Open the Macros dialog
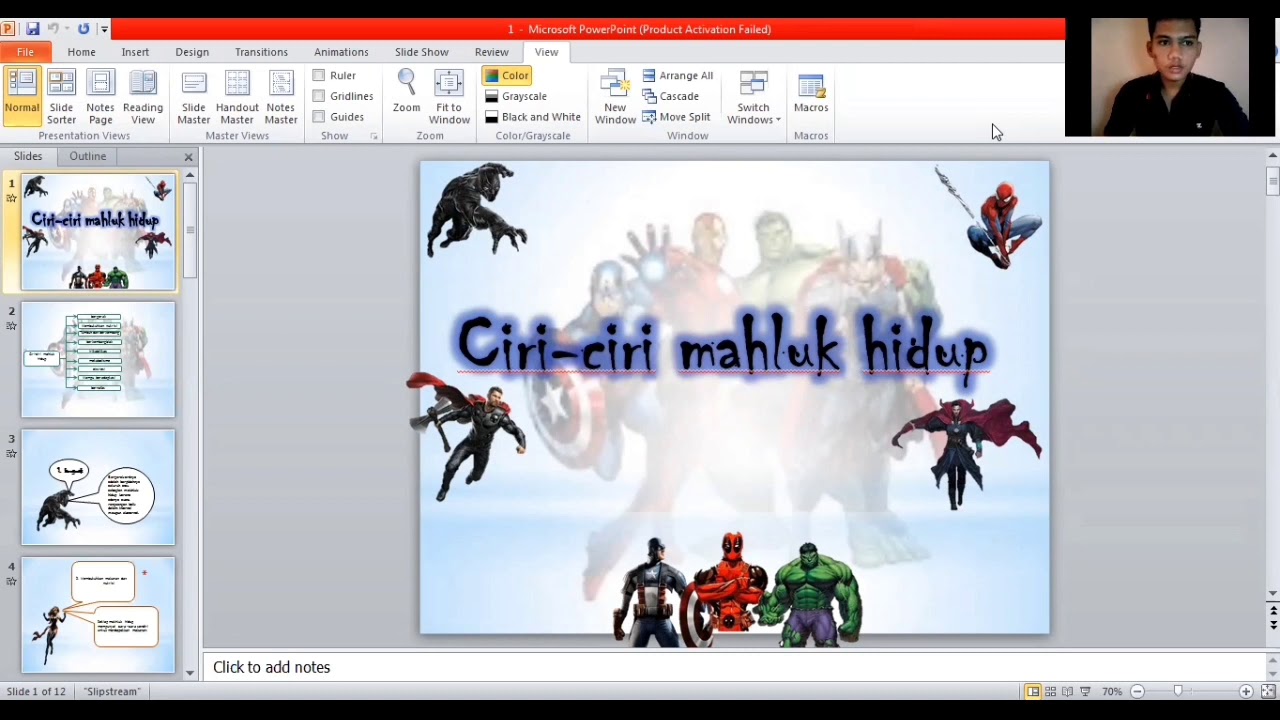This screenshot has width=1280, height=720. point(811,93)
